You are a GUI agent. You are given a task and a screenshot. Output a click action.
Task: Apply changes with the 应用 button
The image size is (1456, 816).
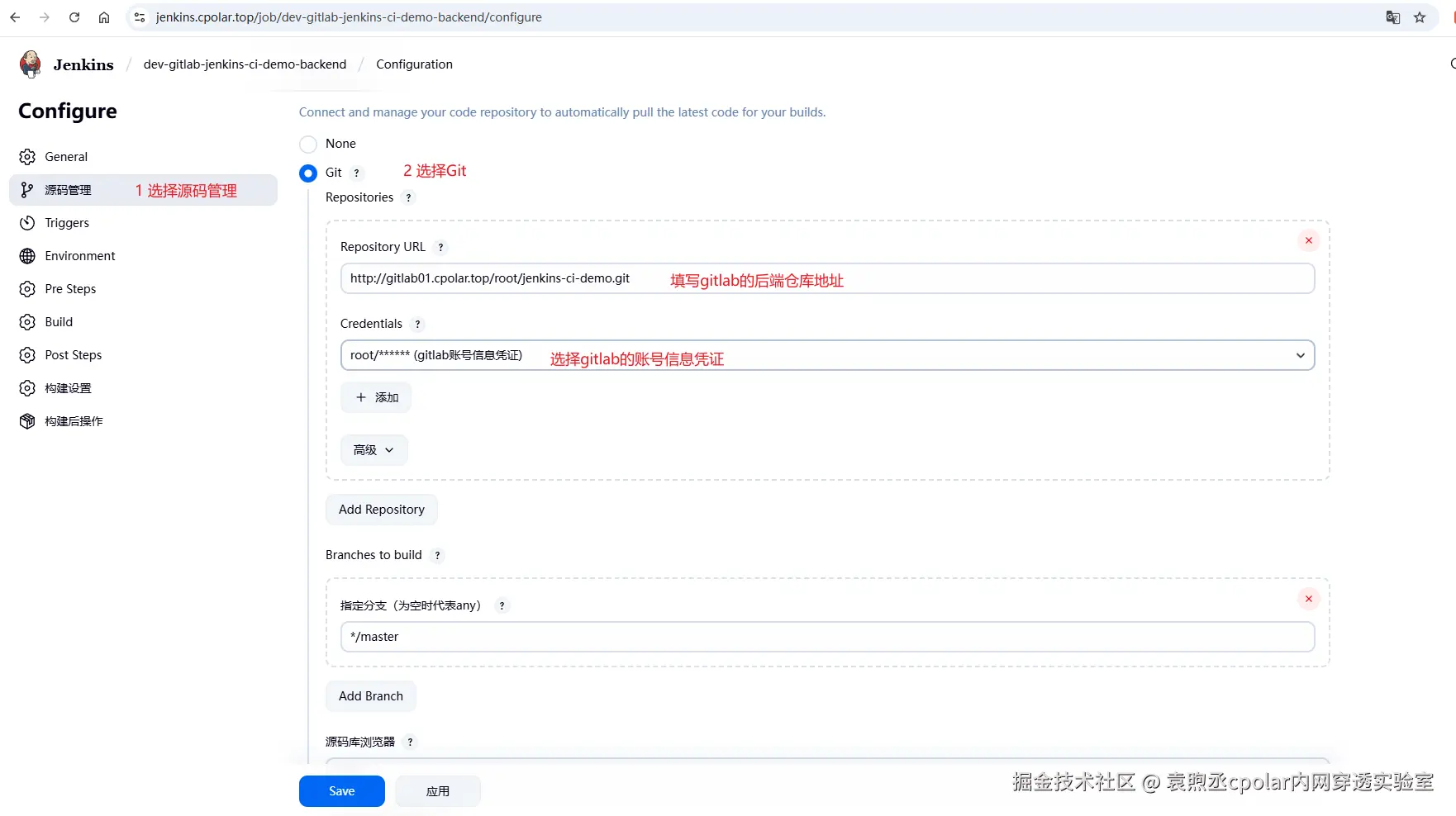click(438, 791)
